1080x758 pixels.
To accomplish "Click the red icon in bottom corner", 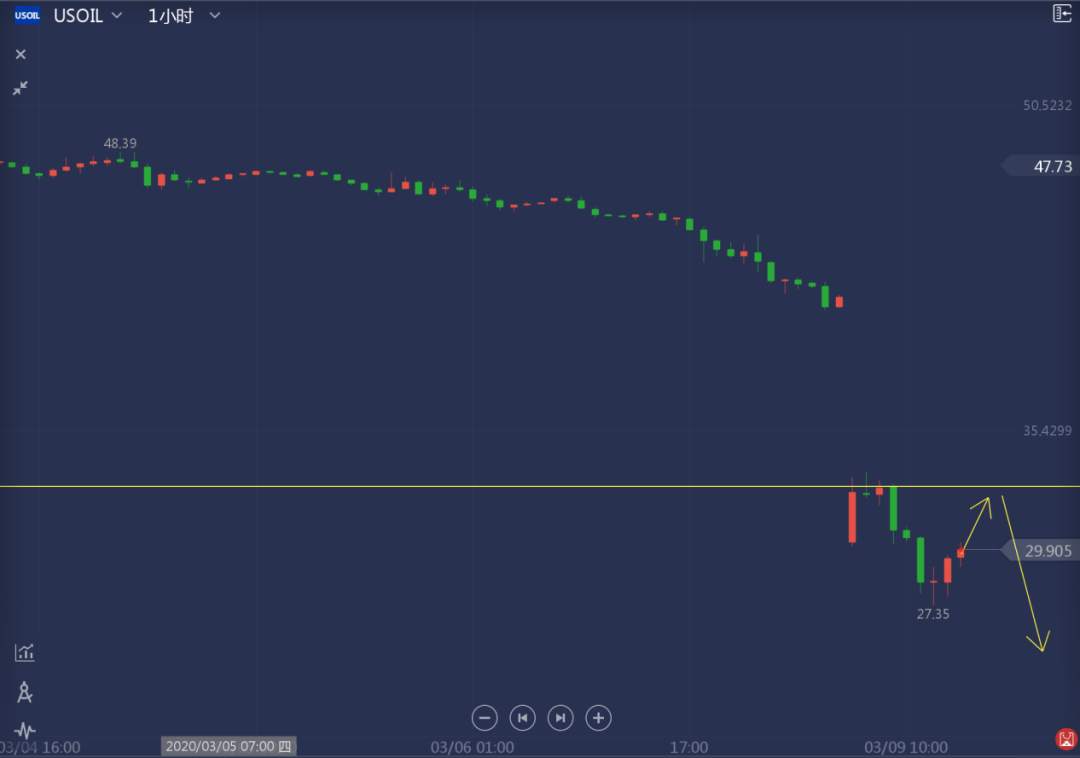I will pyautogui.click(x=1066, y=739).
